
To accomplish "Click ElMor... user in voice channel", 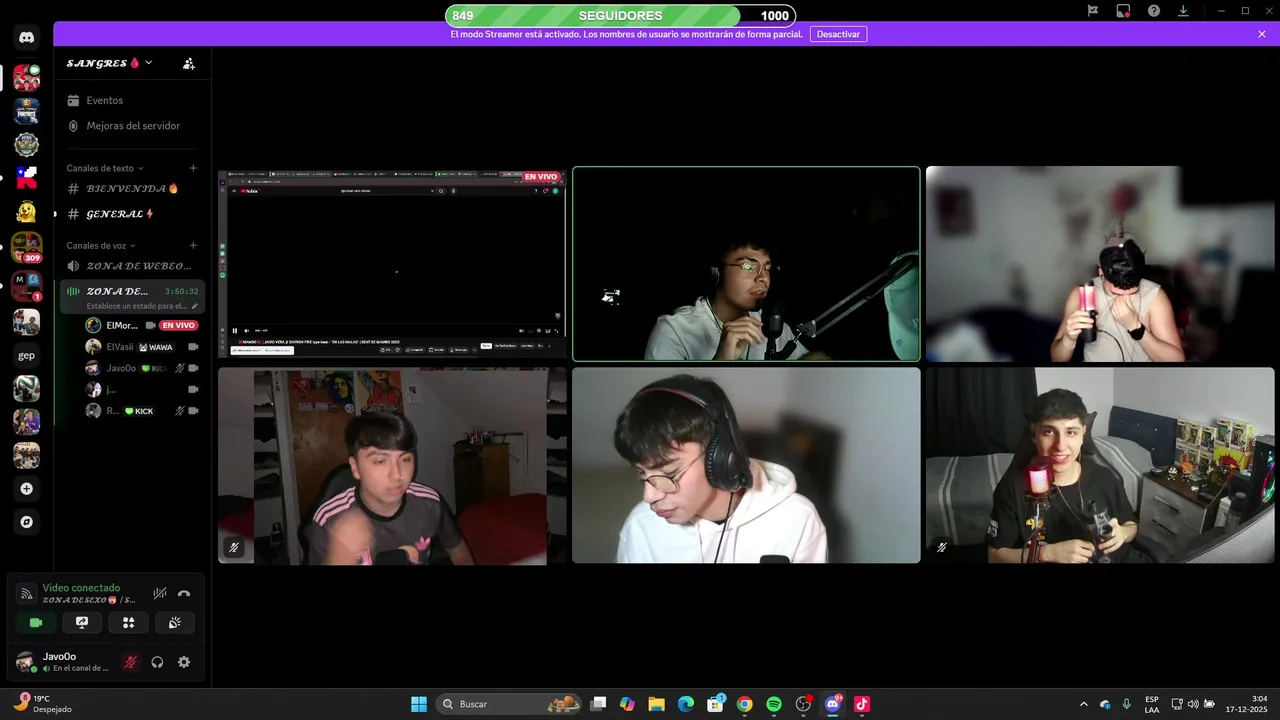I will tap(122, 325).
